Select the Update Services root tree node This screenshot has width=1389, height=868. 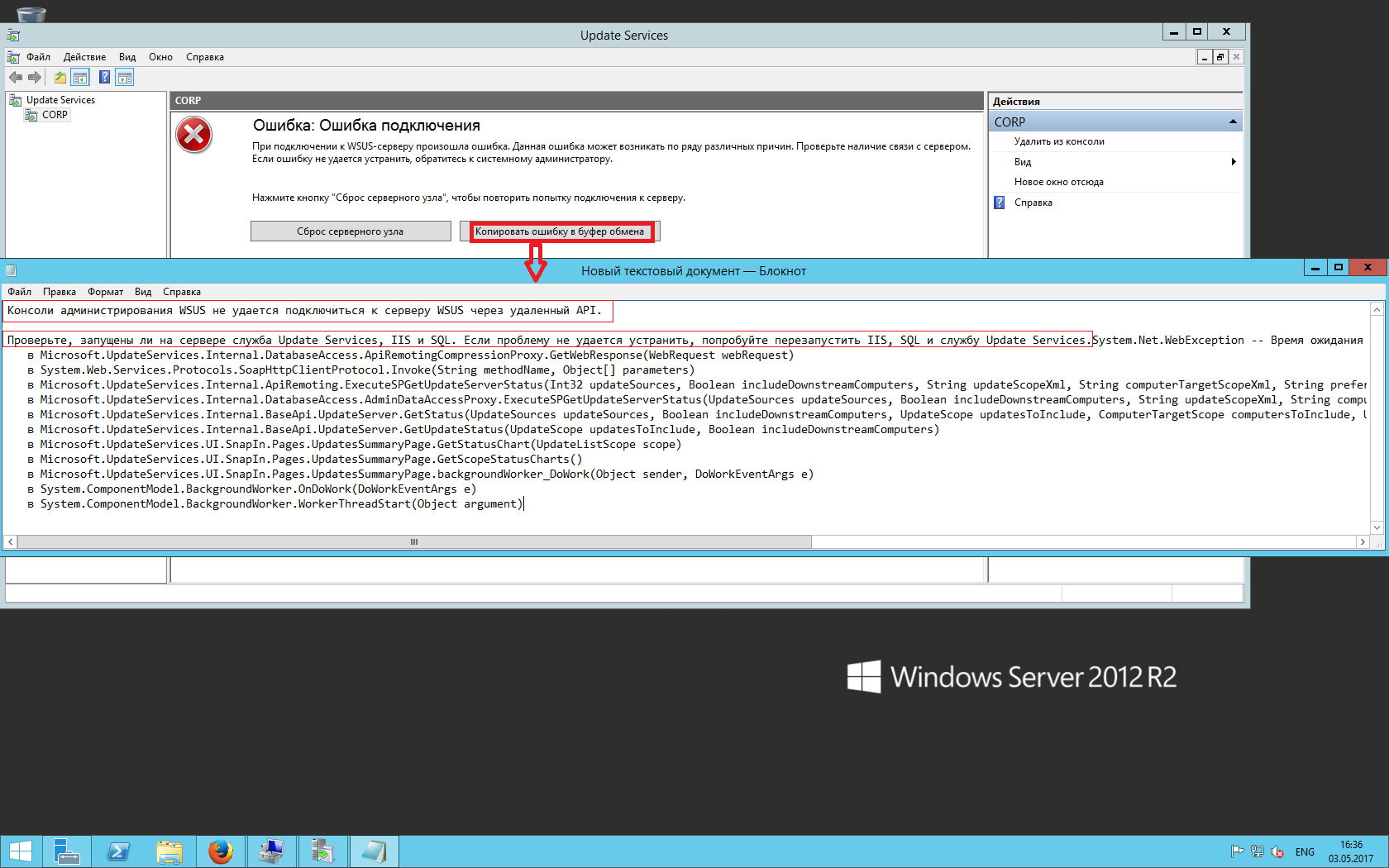(x=60, y=100)
